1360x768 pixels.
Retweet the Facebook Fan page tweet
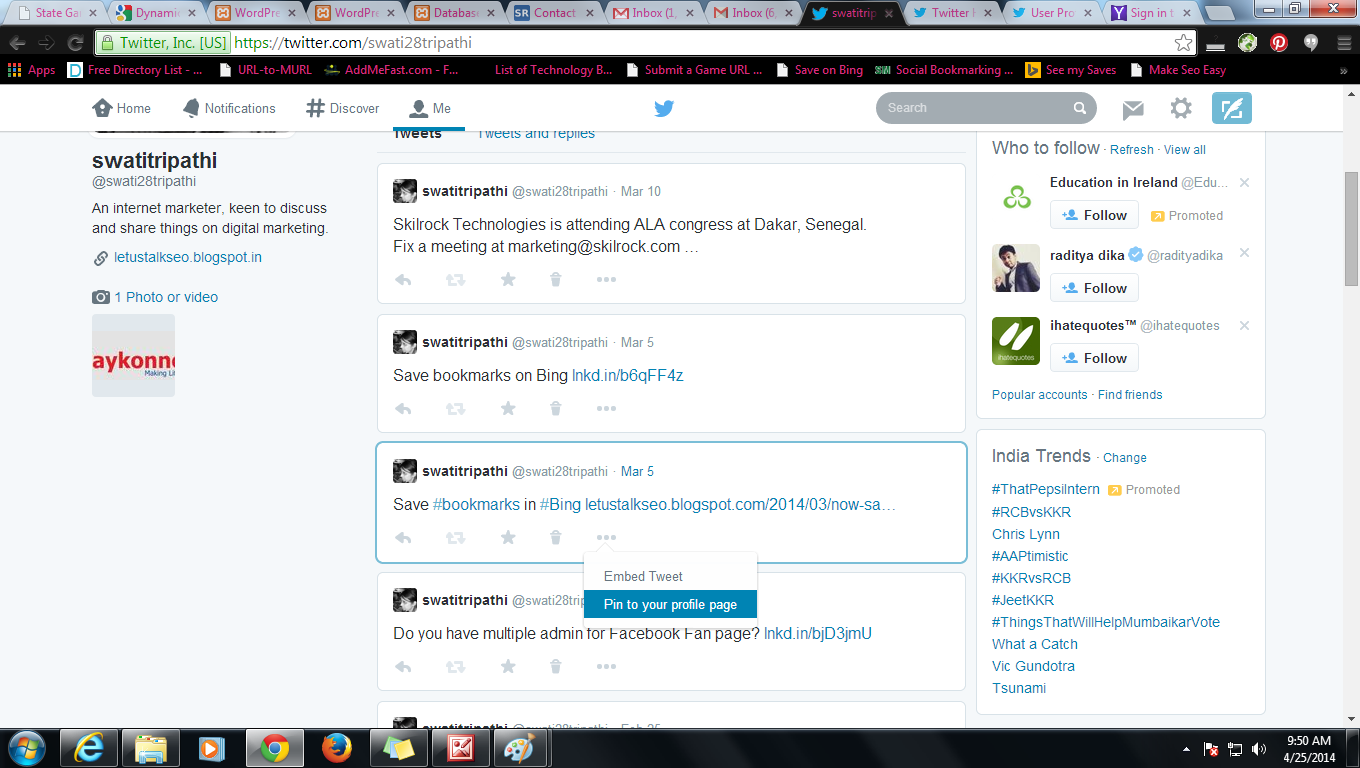tap(455, 667)
